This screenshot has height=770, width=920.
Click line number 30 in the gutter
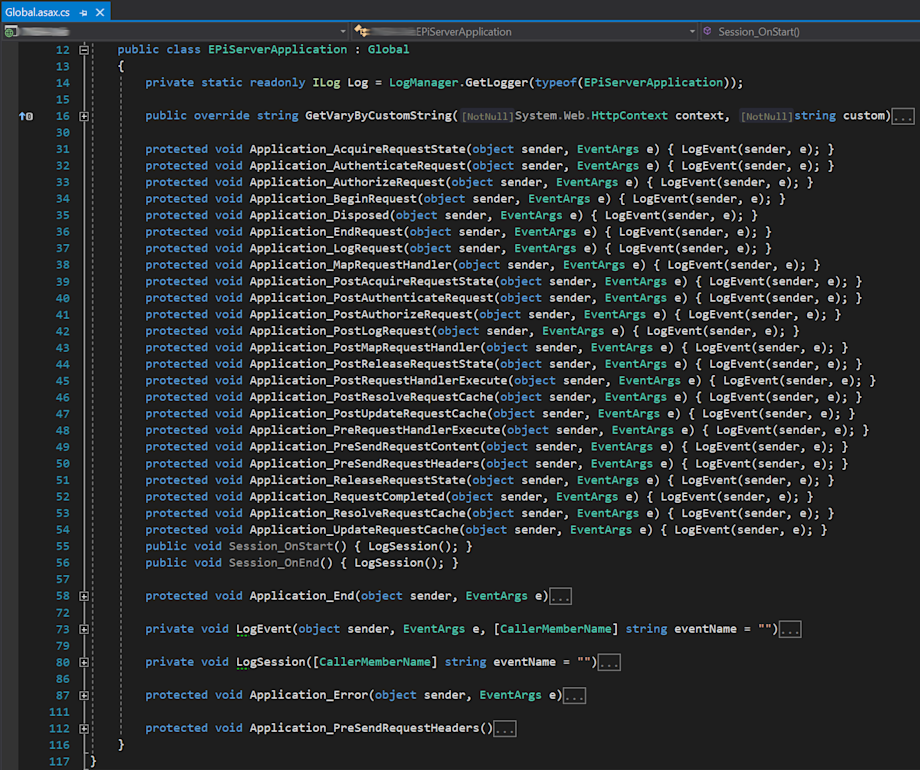[63, 133]
